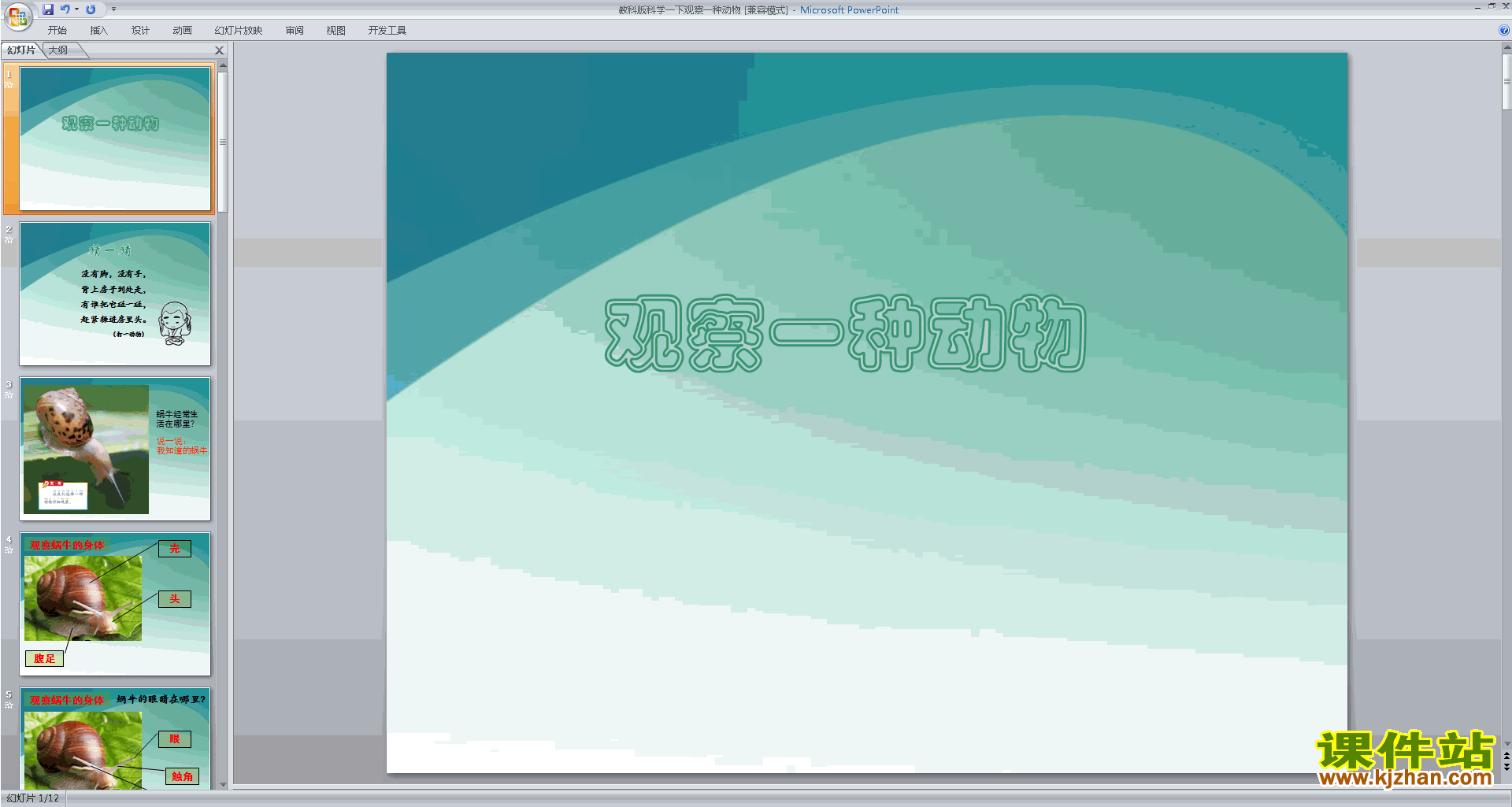This screenshot has width=1512, height=807.
Task: Select slide 2 riddle thumbnail
Action: point(115,294)
